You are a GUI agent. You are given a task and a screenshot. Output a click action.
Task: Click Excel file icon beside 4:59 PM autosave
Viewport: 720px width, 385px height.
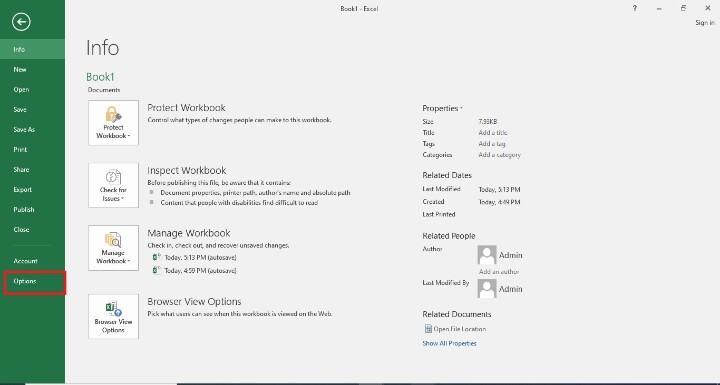[x=157, y=270]
